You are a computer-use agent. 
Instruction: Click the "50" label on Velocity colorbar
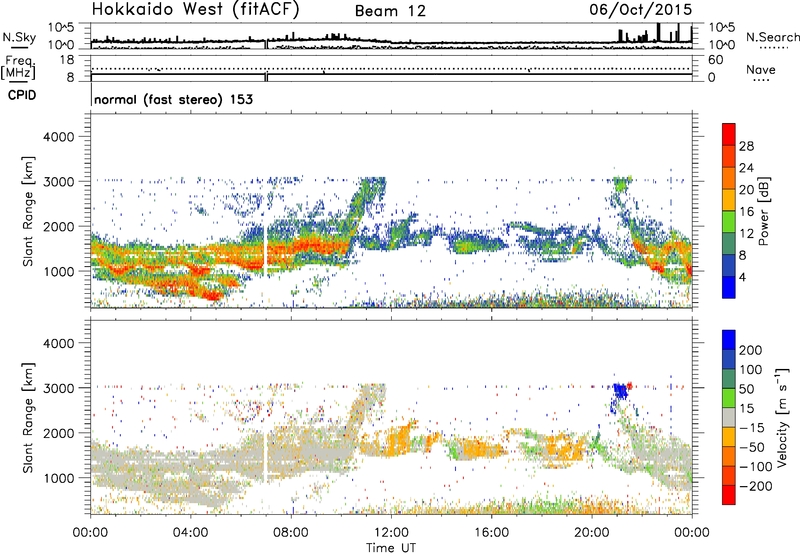click(x=746, y=389)
